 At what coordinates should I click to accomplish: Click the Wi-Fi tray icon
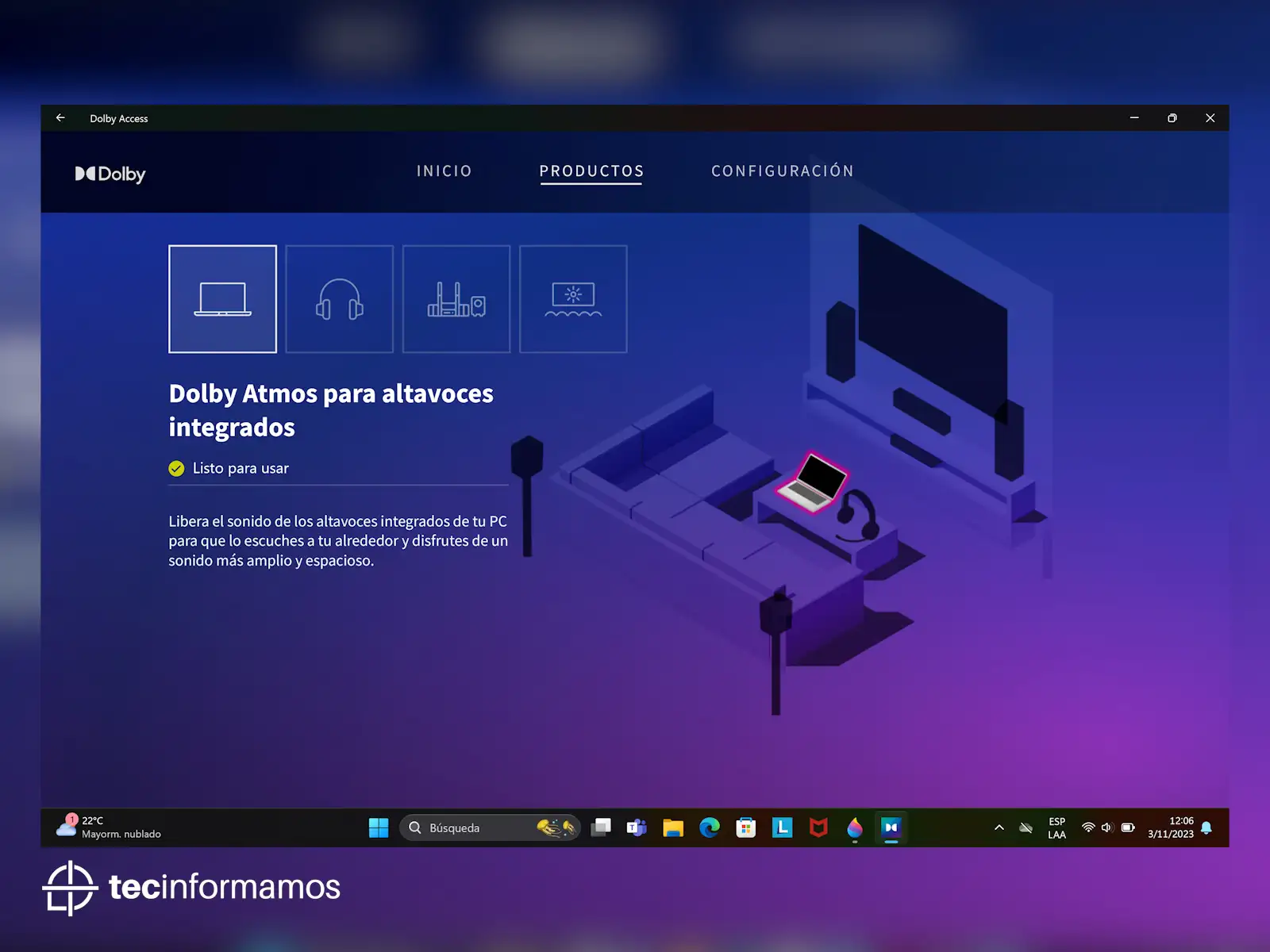click(x=1088, y=827)
